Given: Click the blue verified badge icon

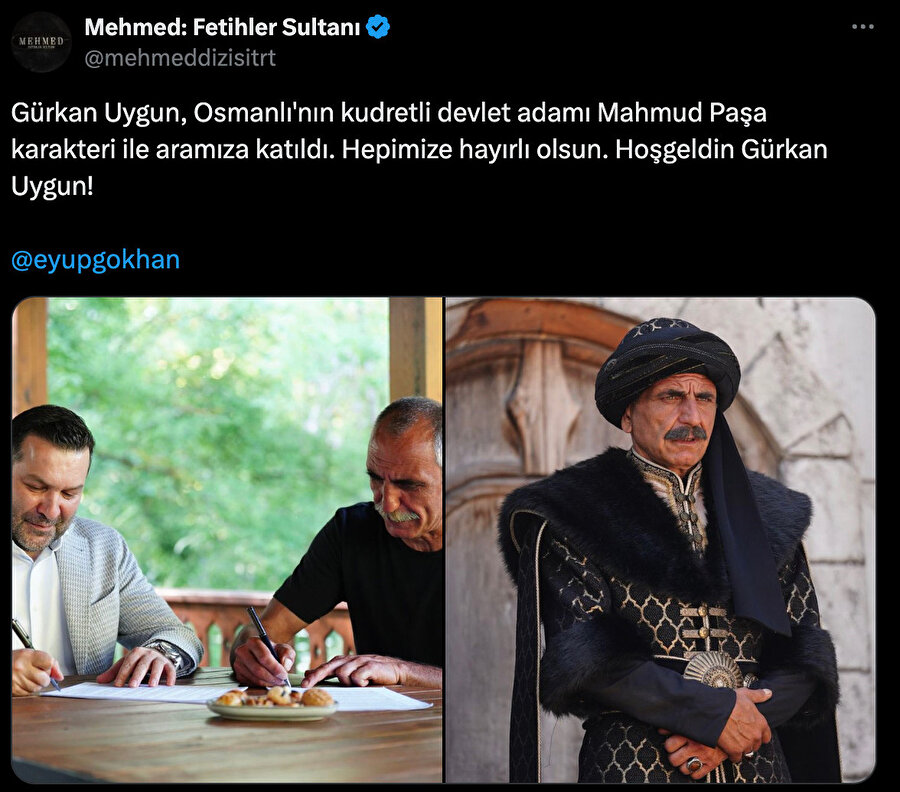Looking at the screenshot, I should tap(378, 27).
